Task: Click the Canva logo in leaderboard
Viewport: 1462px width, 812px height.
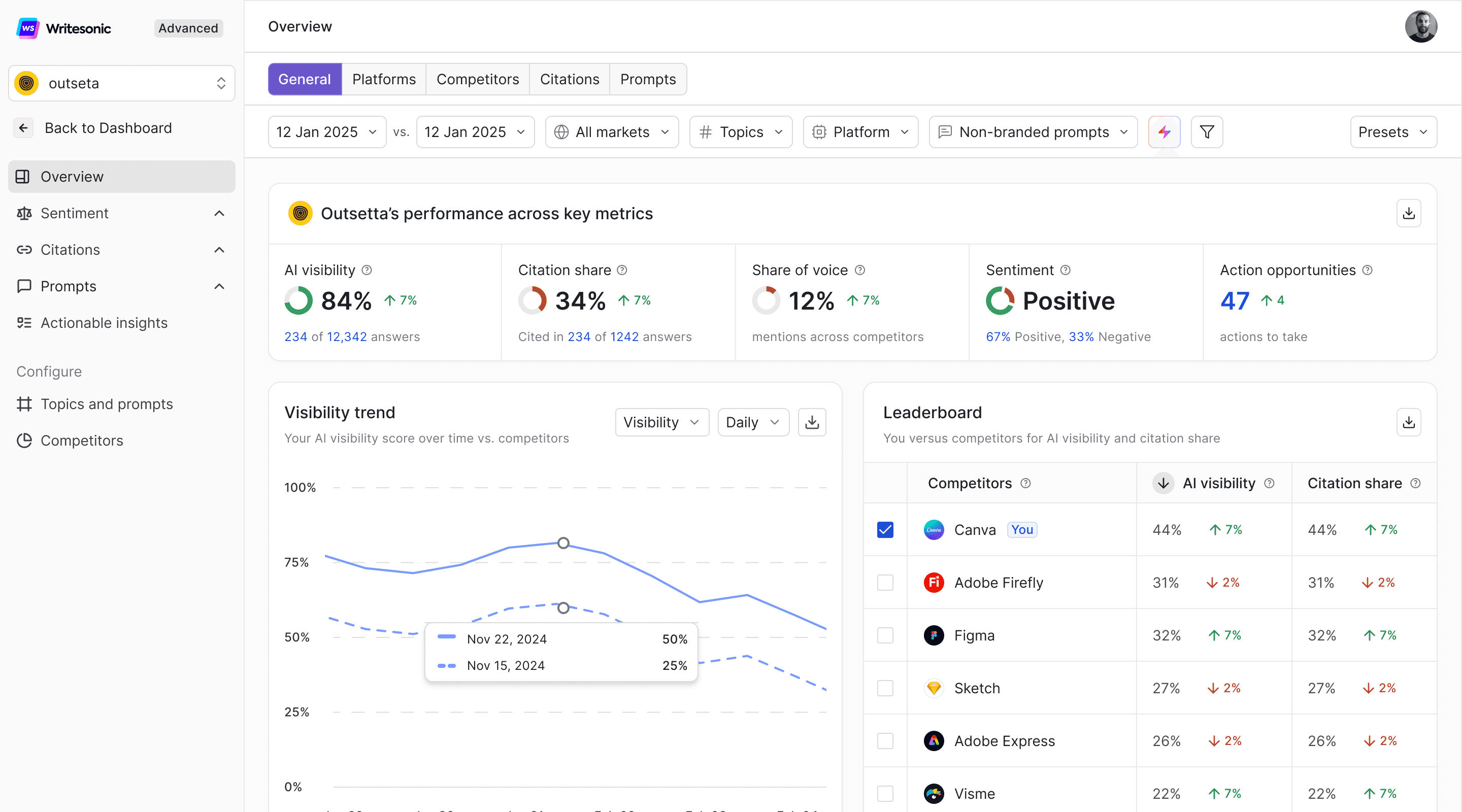Action: tap(934, 530)
